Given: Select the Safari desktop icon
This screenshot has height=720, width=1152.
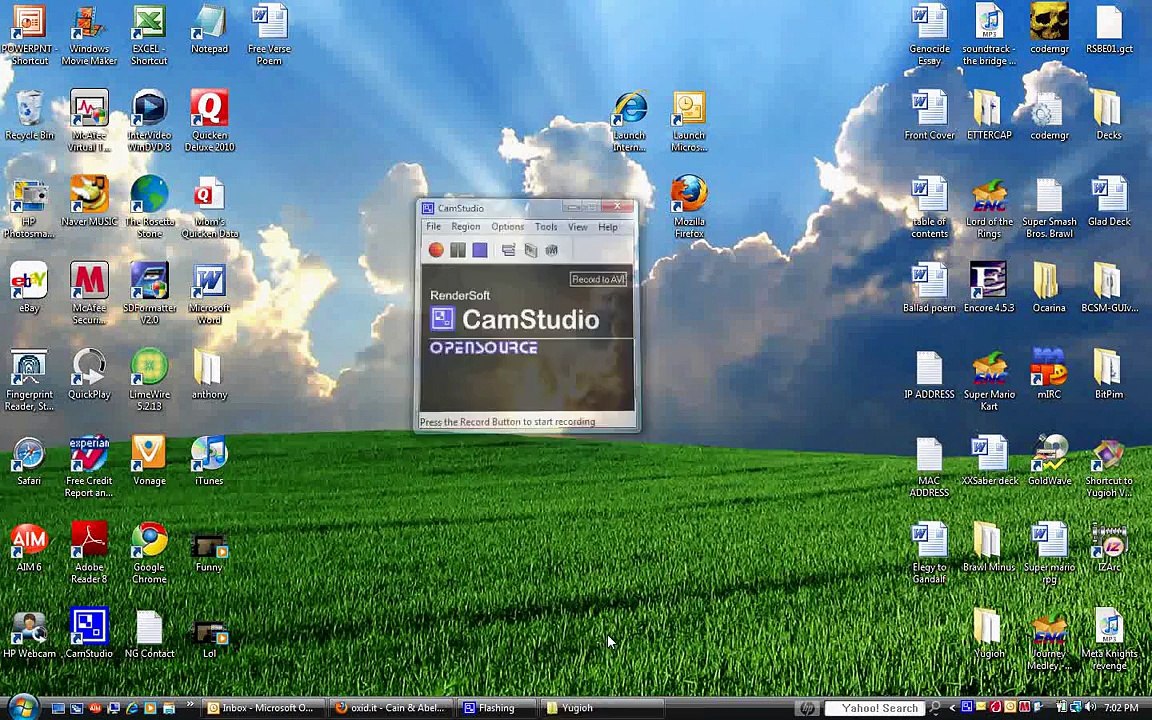Looking at the screenshot, I should [x=29, y=461].
